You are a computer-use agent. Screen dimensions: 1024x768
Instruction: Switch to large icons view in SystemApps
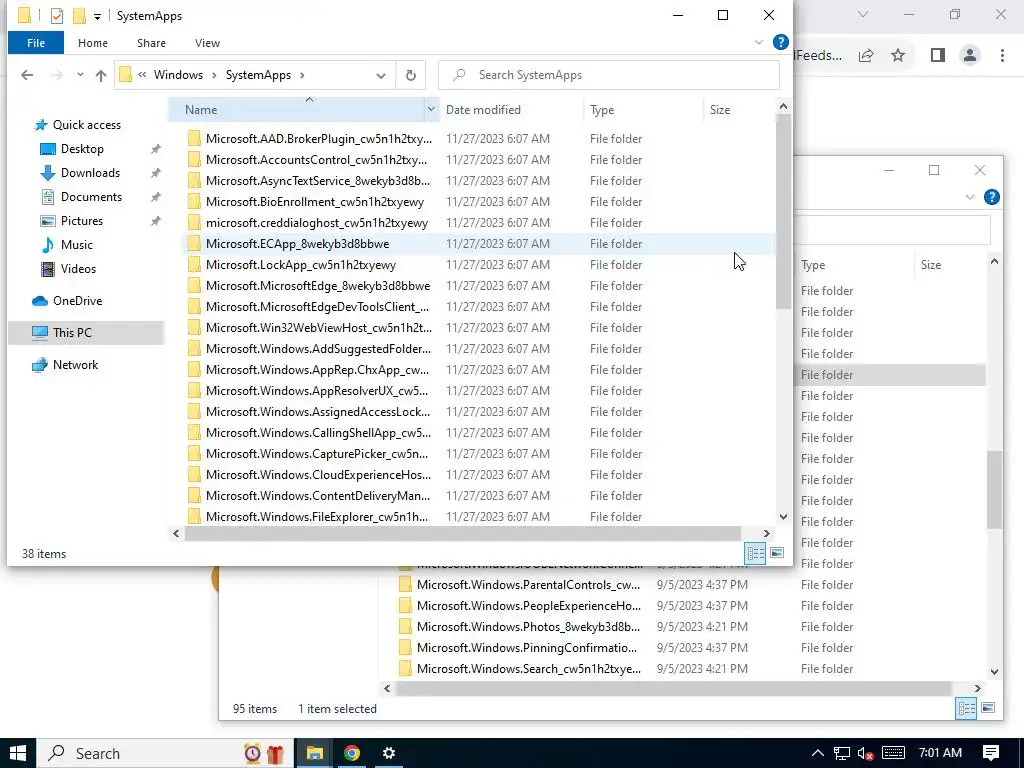coord(777,553)
